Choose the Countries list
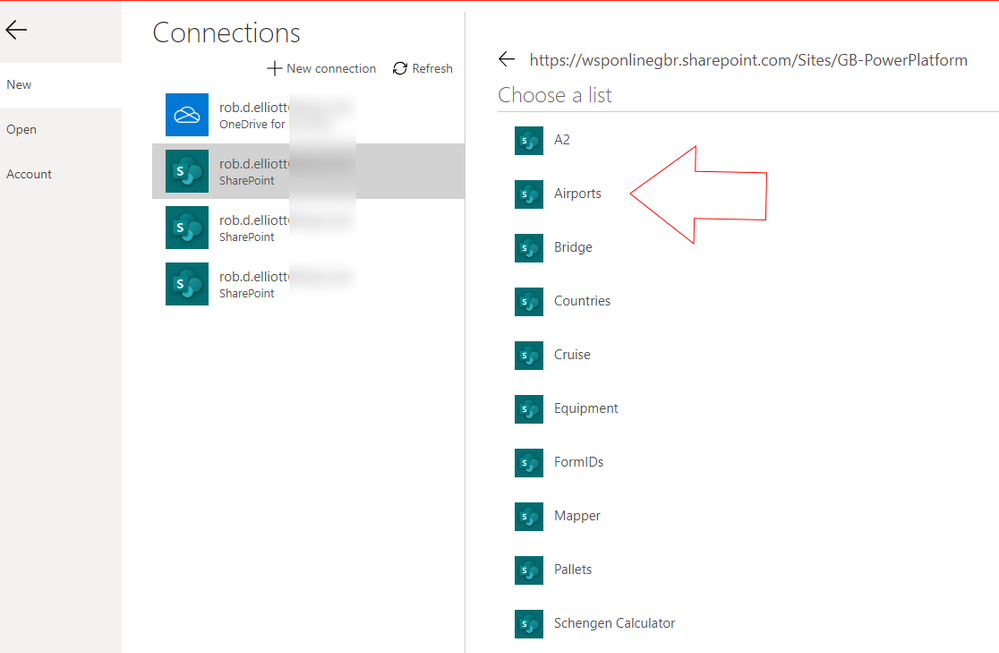Viewport: 999px width, 653px height. click(582, 301)
